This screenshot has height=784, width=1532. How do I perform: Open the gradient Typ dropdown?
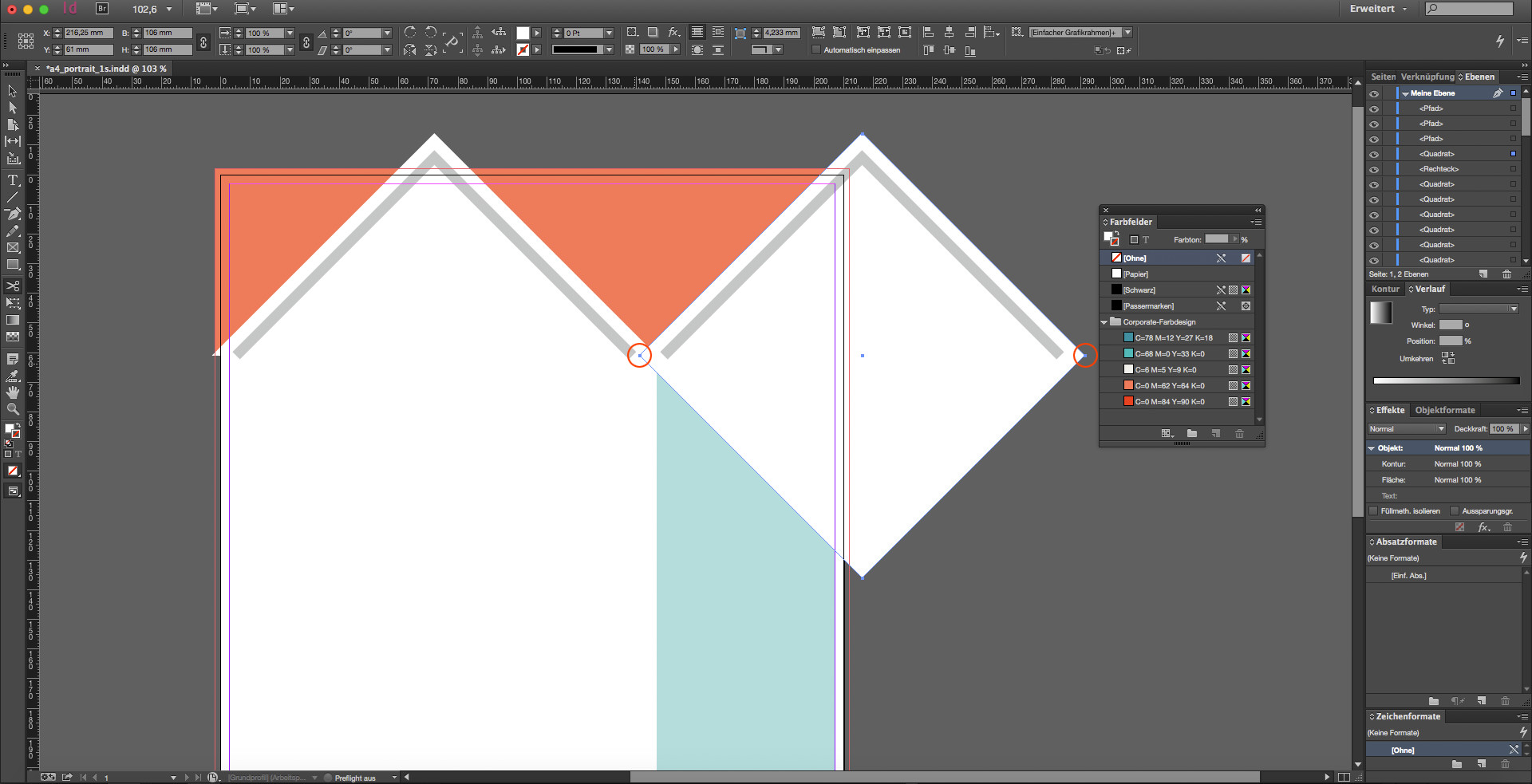click(1479, 309)
